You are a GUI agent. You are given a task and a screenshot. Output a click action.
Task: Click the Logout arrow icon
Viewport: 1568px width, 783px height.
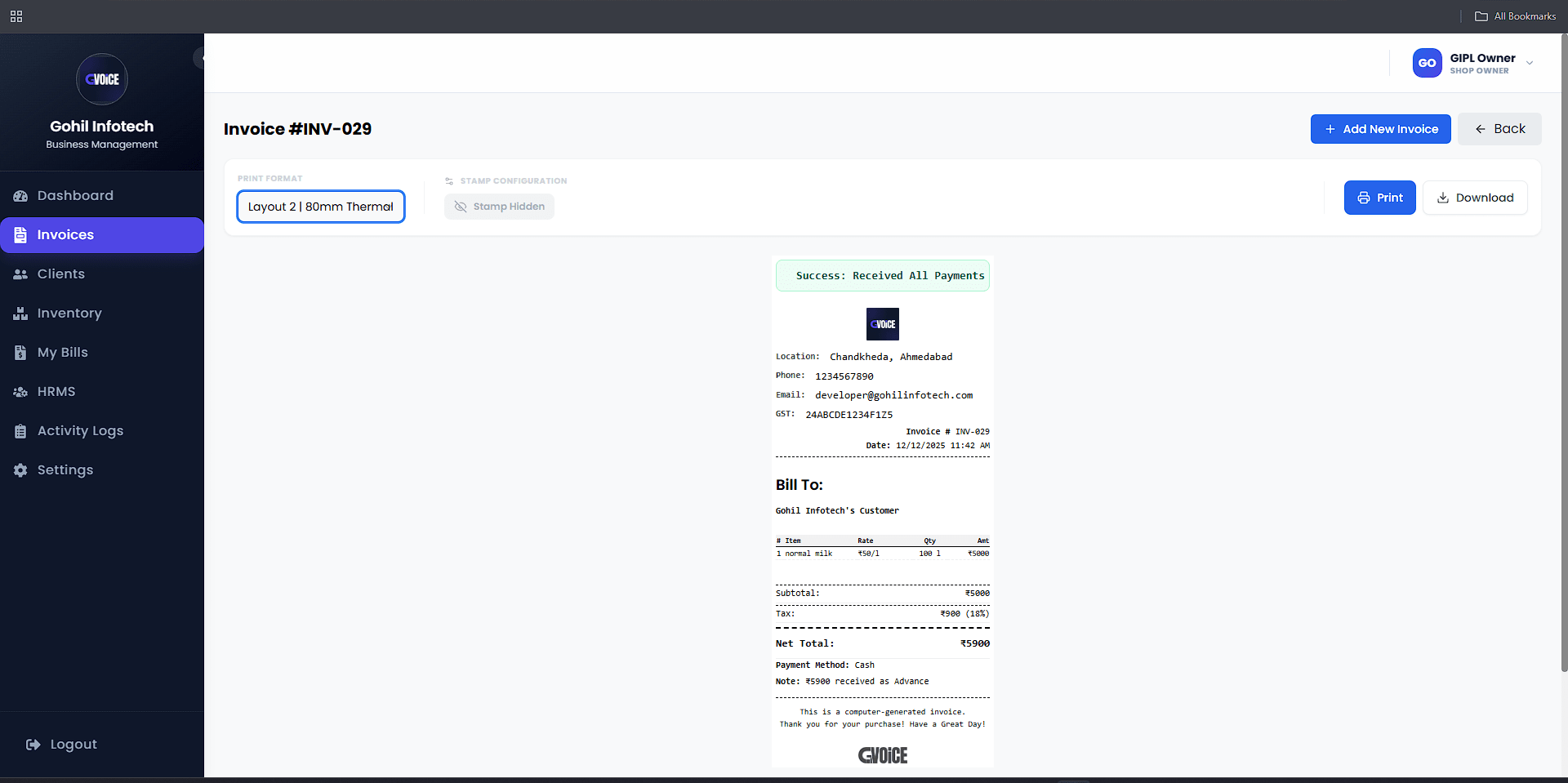pos(33,745)
